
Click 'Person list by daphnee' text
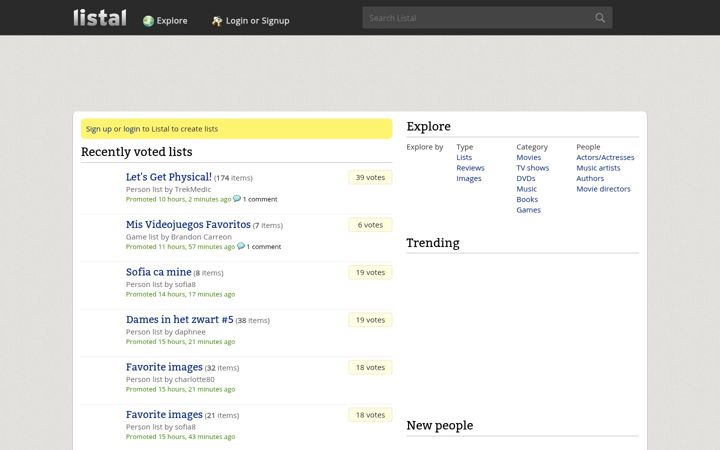tap(166, 332)
